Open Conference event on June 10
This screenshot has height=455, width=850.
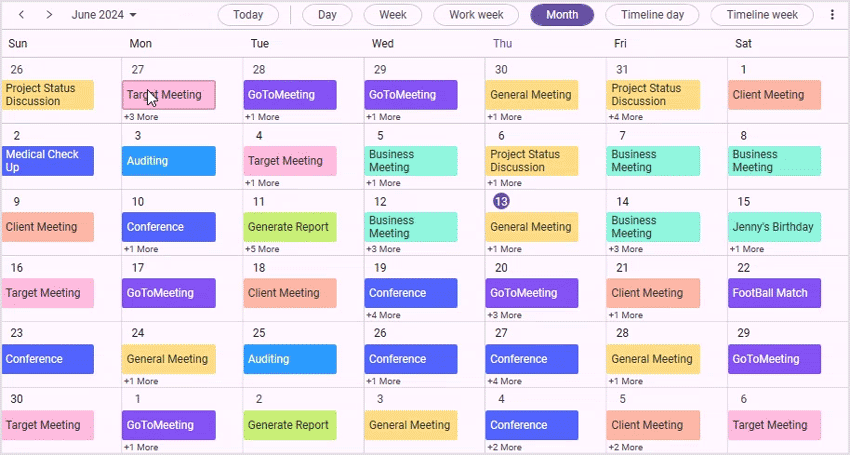click(169, 227)
